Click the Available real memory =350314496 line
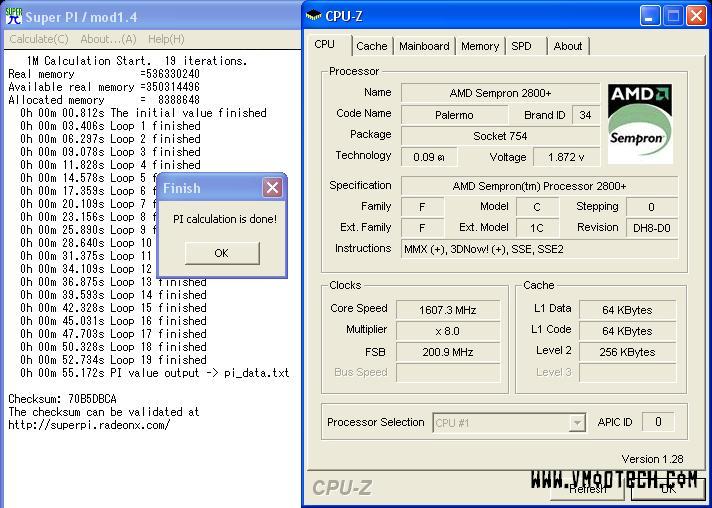The image size is (712, 508). pos(104,87)
